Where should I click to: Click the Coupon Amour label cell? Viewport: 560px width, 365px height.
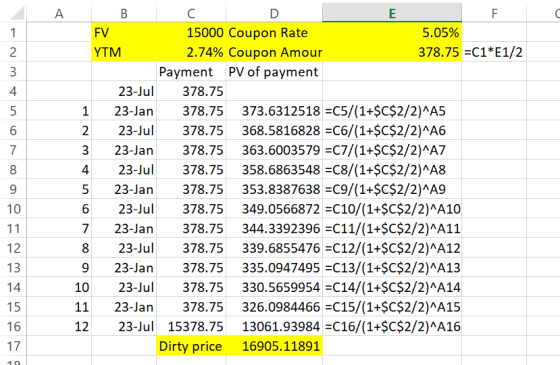(274, 52)
